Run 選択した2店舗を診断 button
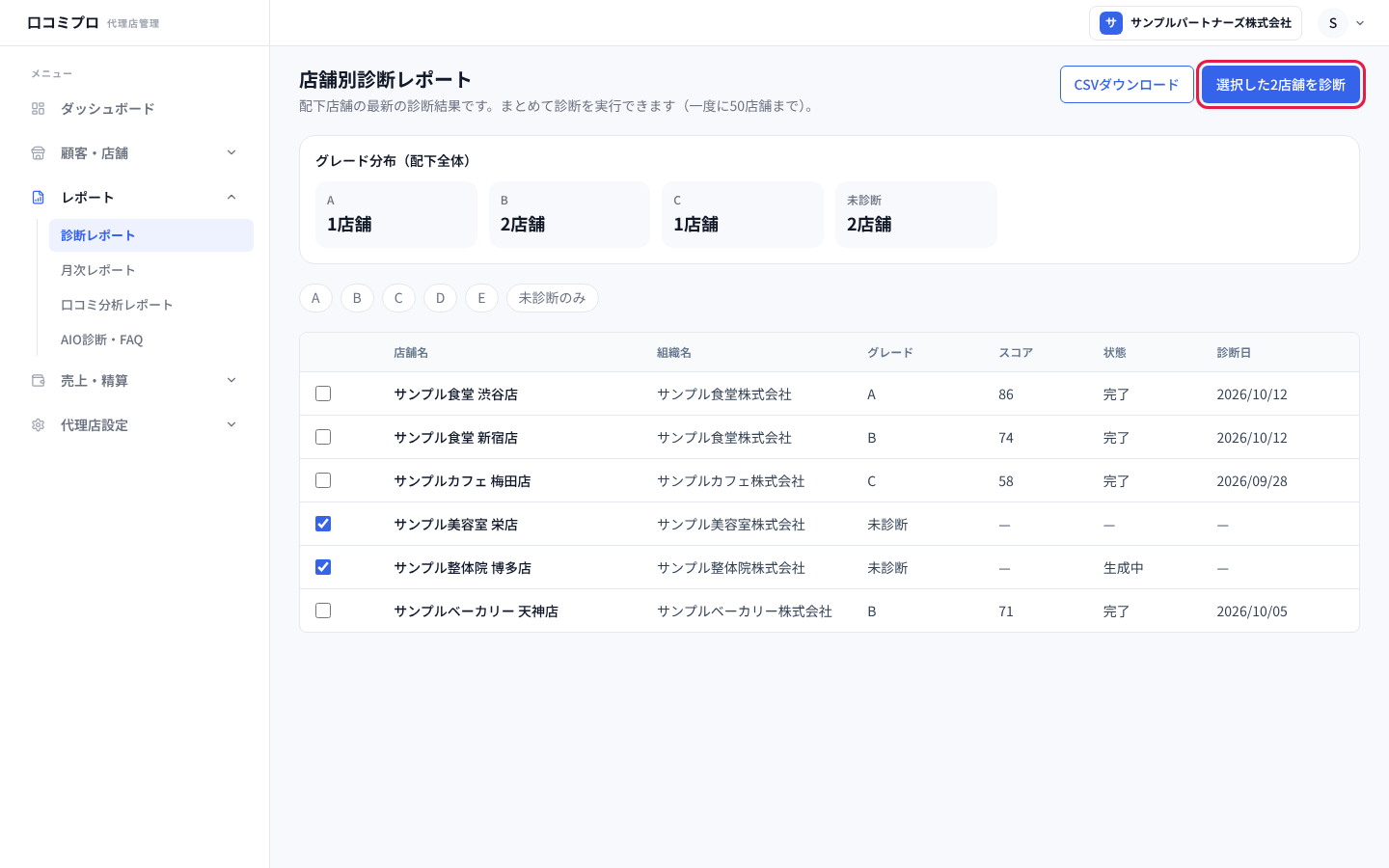Screen dimensions: 1389x868 [x=1281, y=85]
